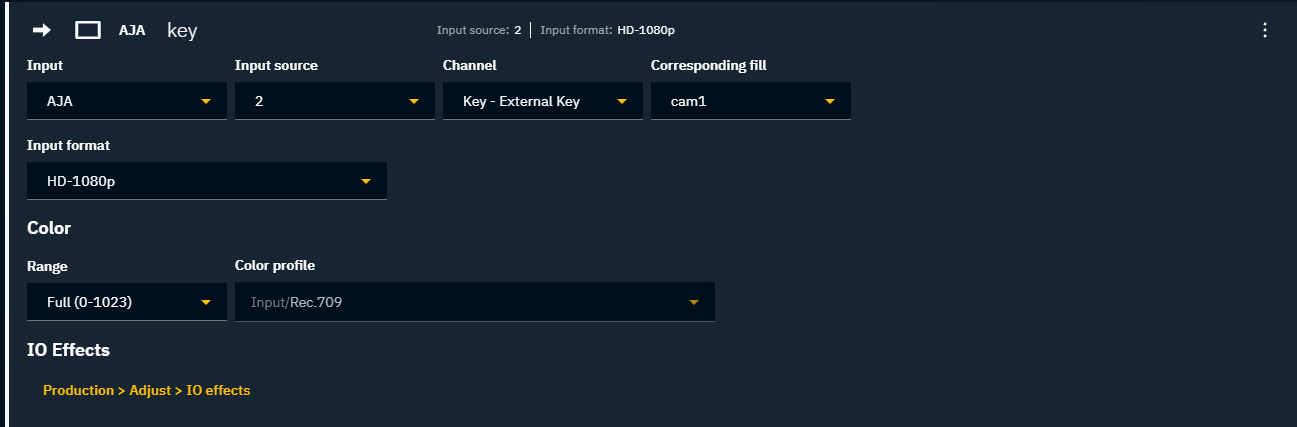Expand the Corresponding fill dropdown showing cam1
Screen dimensions: 1297x427
(x=751, y=101)
